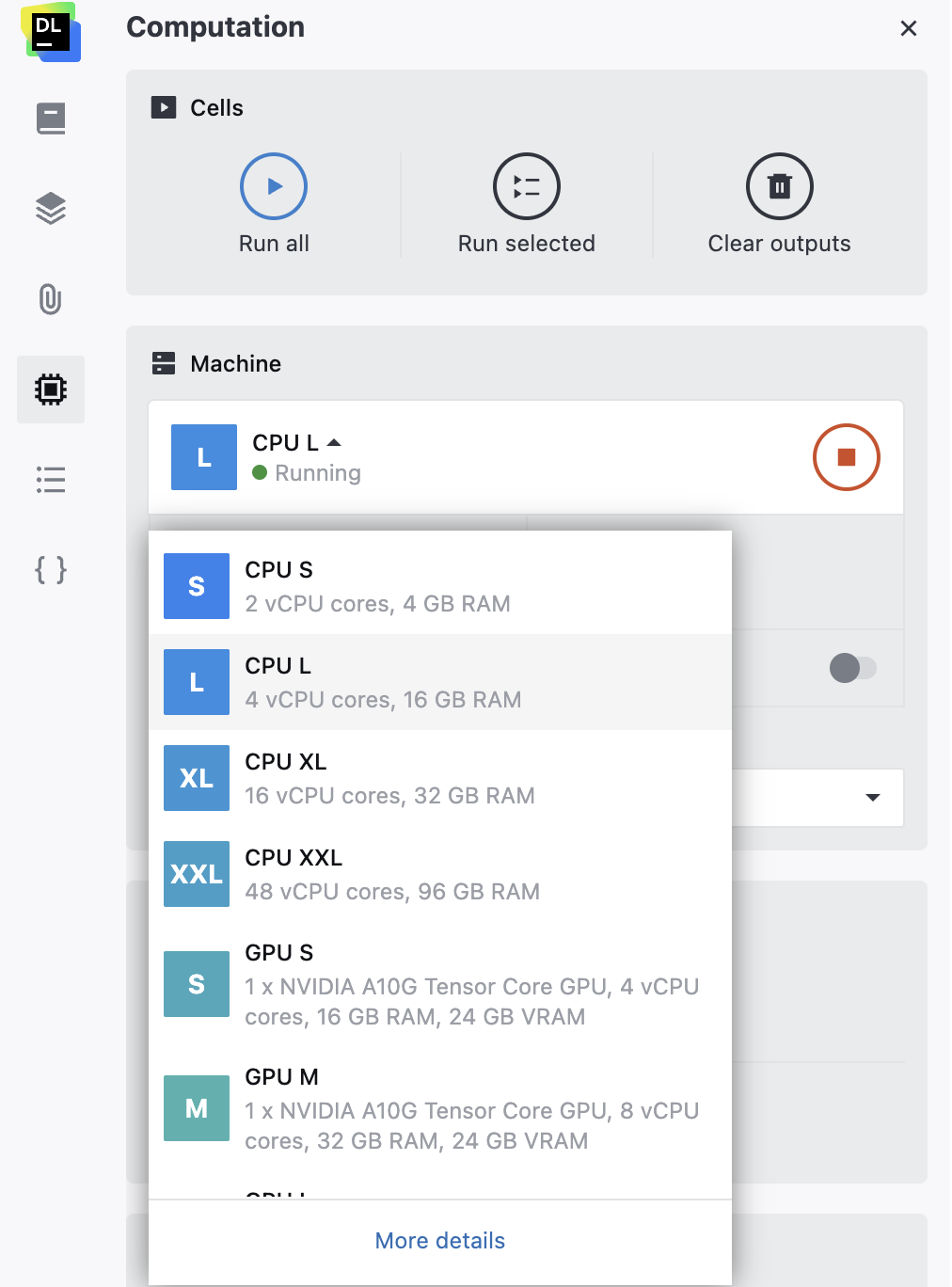Open the notebook overview panel
The image size is (952, 1287).
(x=50, y=118)
